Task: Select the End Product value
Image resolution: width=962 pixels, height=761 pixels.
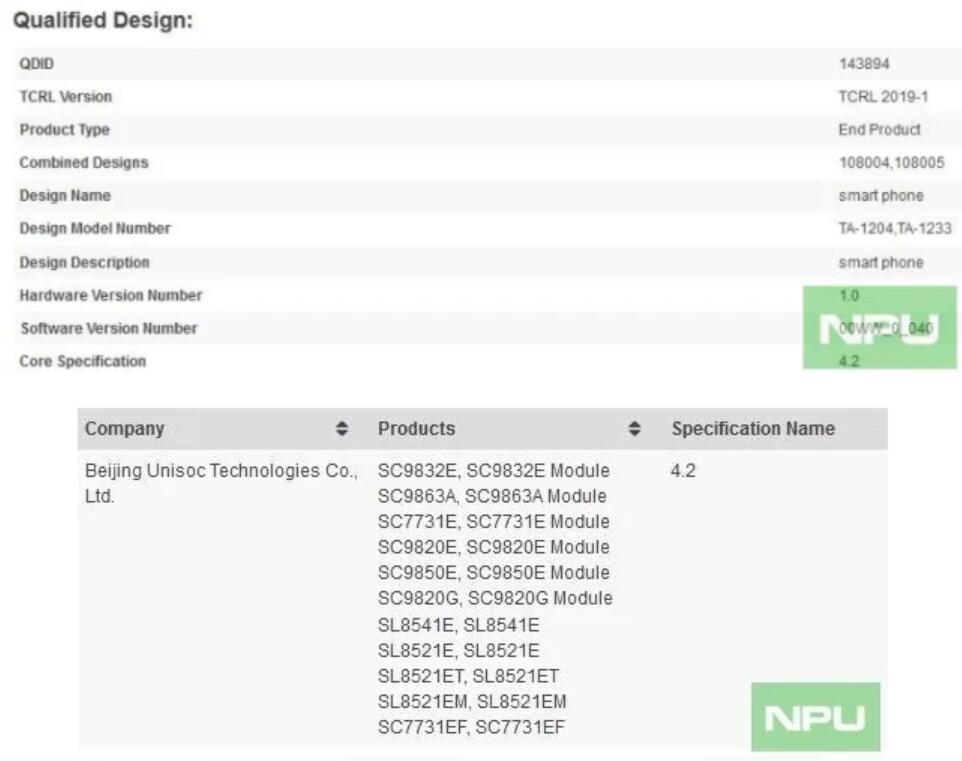Action: click(x=880, y=130)
